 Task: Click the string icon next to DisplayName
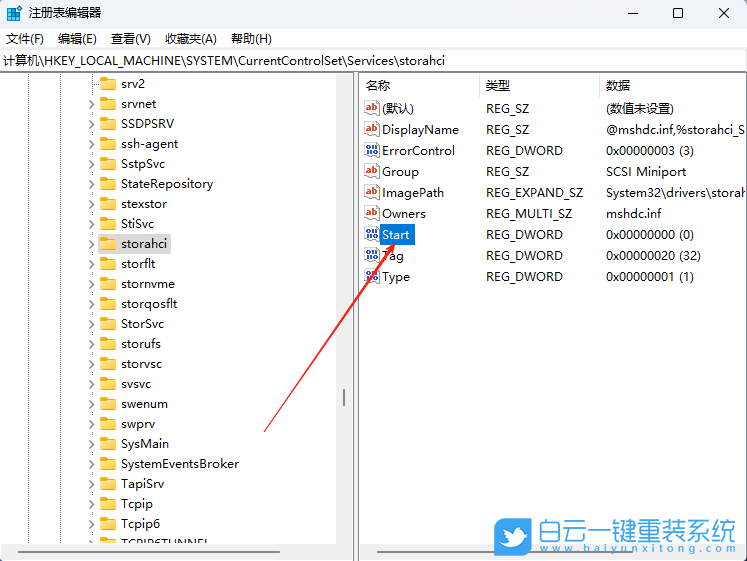pyautogui.click(x=372, y=129)
